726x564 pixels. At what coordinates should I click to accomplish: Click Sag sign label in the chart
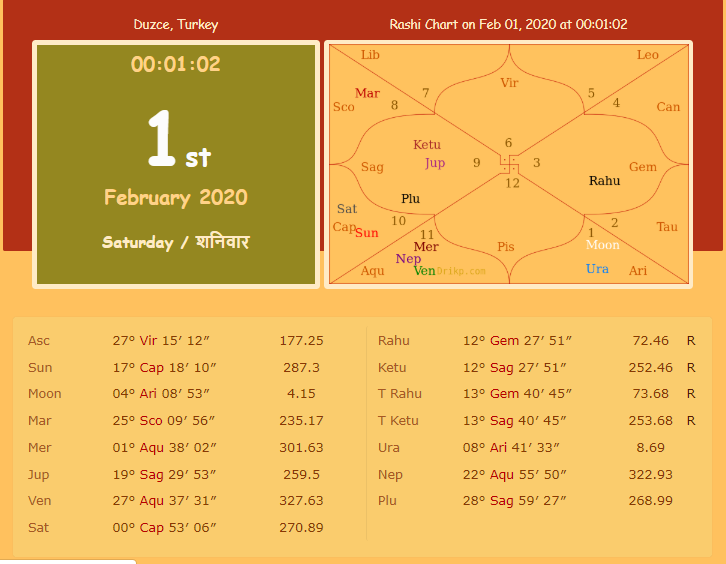[x=372, y=167]
